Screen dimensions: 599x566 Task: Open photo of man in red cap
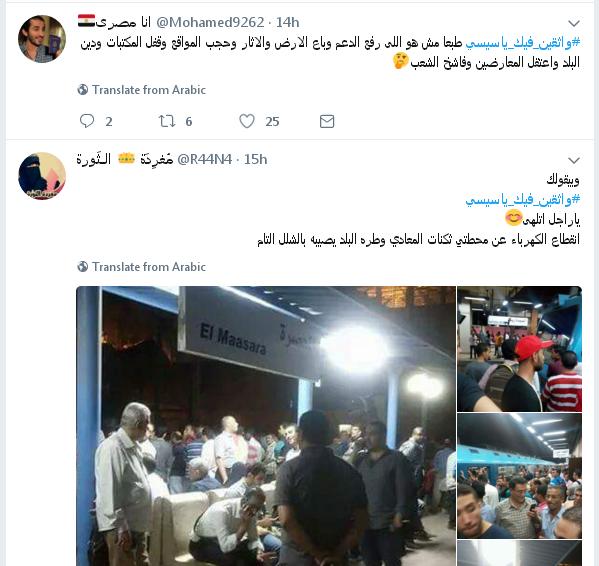[x=520, y=349]
